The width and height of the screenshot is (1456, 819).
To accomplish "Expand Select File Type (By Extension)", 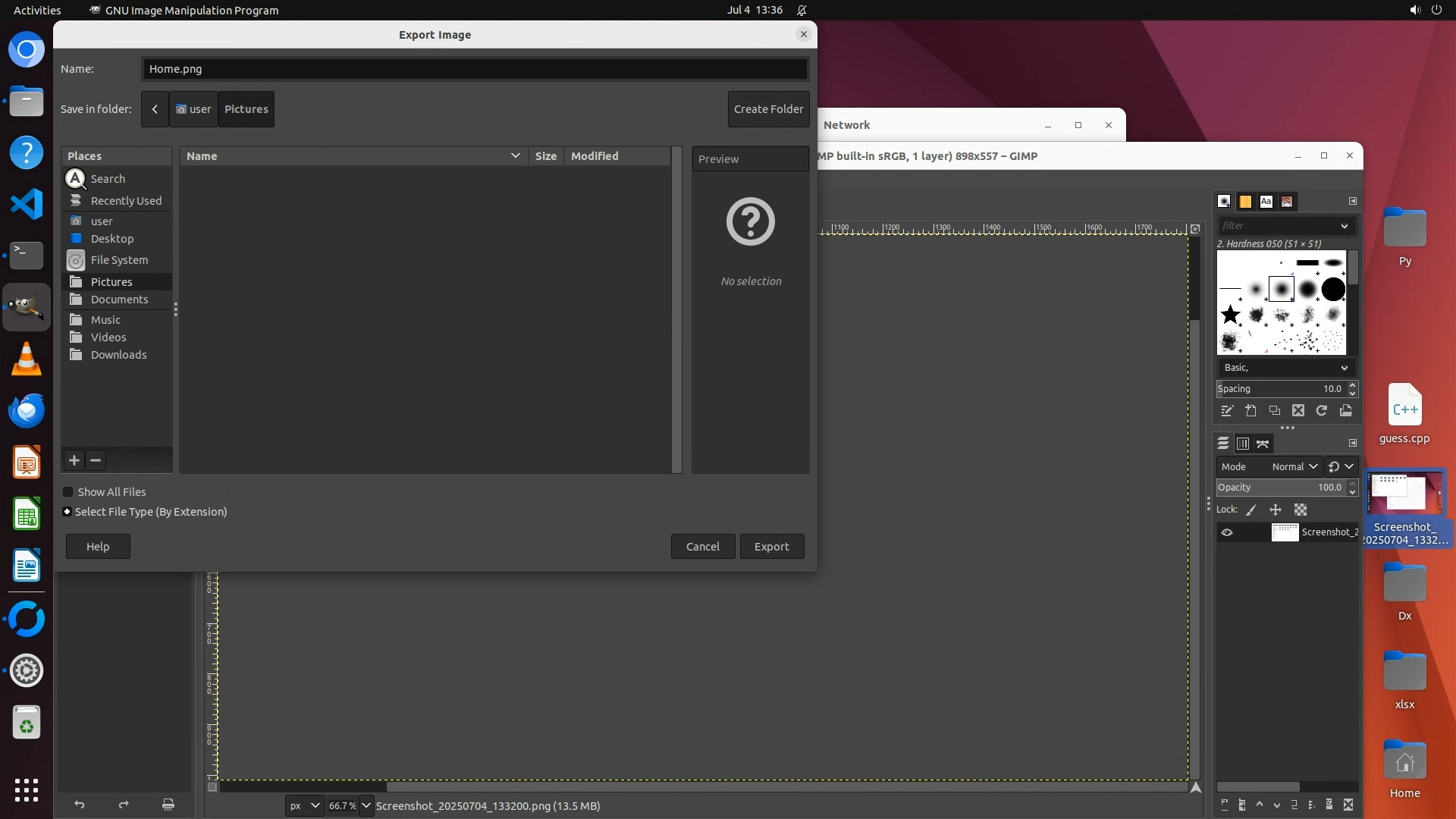I will [67, 512].
